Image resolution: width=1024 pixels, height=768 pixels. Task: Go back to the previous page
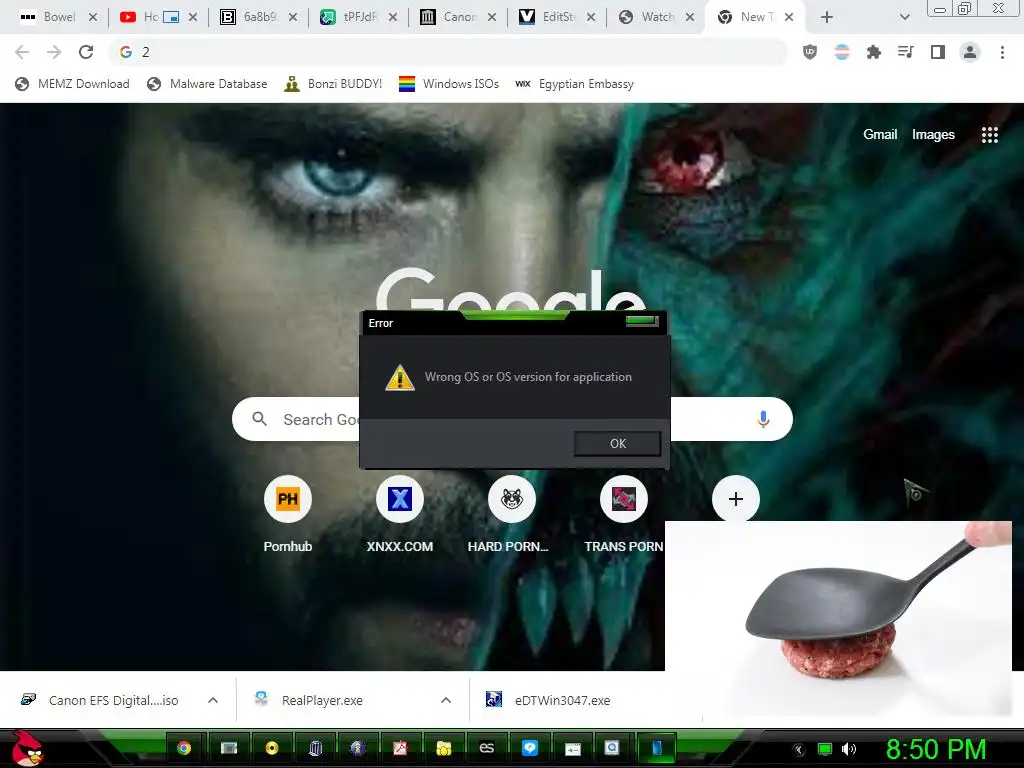point(22,52)
